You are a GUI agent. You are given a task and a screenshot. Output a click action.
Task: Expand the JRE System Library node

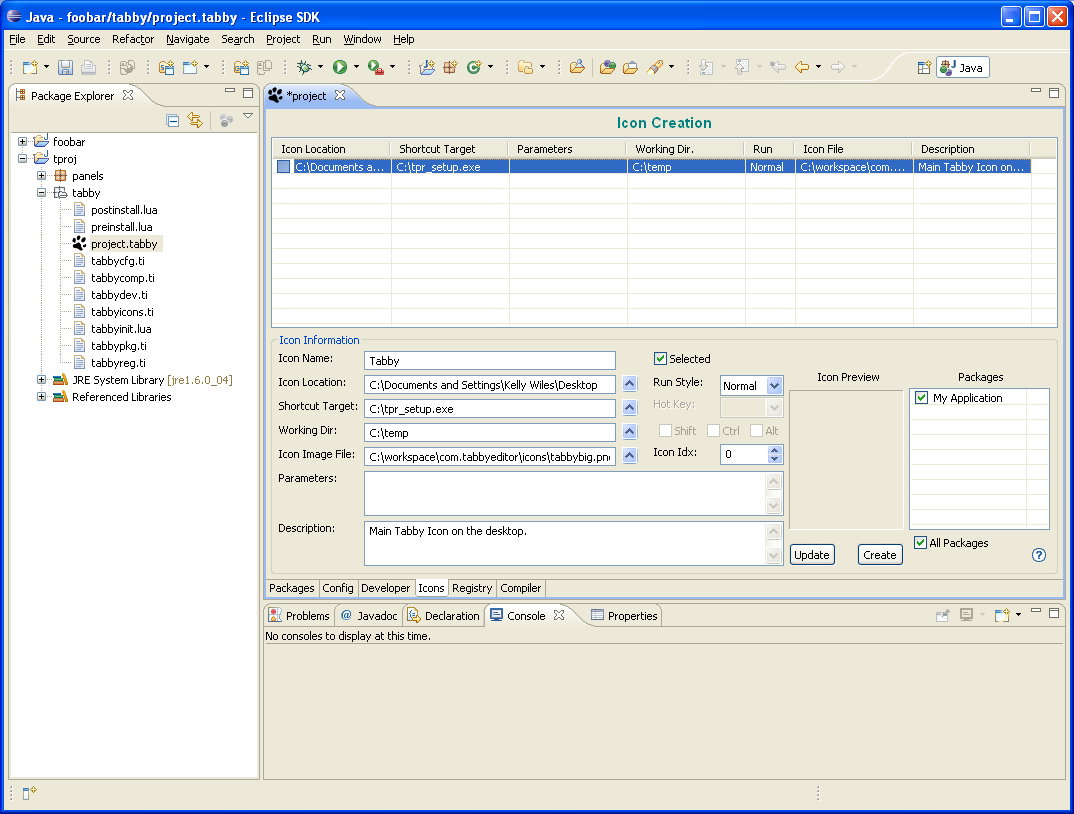(x=42, y=380)
